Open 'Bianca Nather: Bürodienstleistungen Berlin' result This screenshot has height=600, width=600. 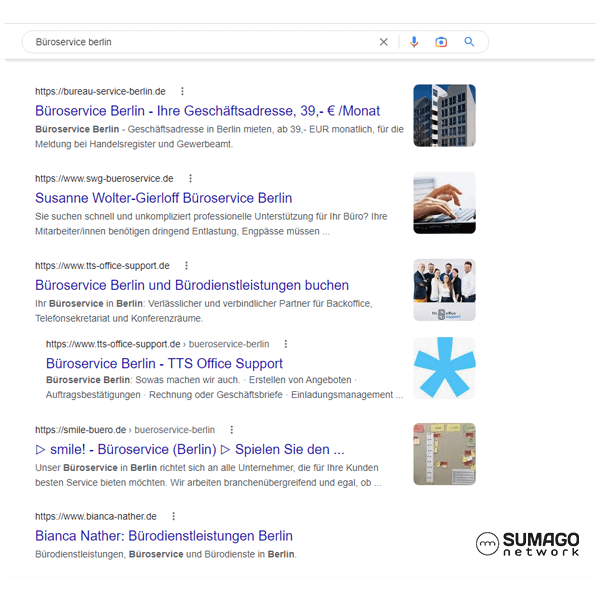tap(164, 536)
